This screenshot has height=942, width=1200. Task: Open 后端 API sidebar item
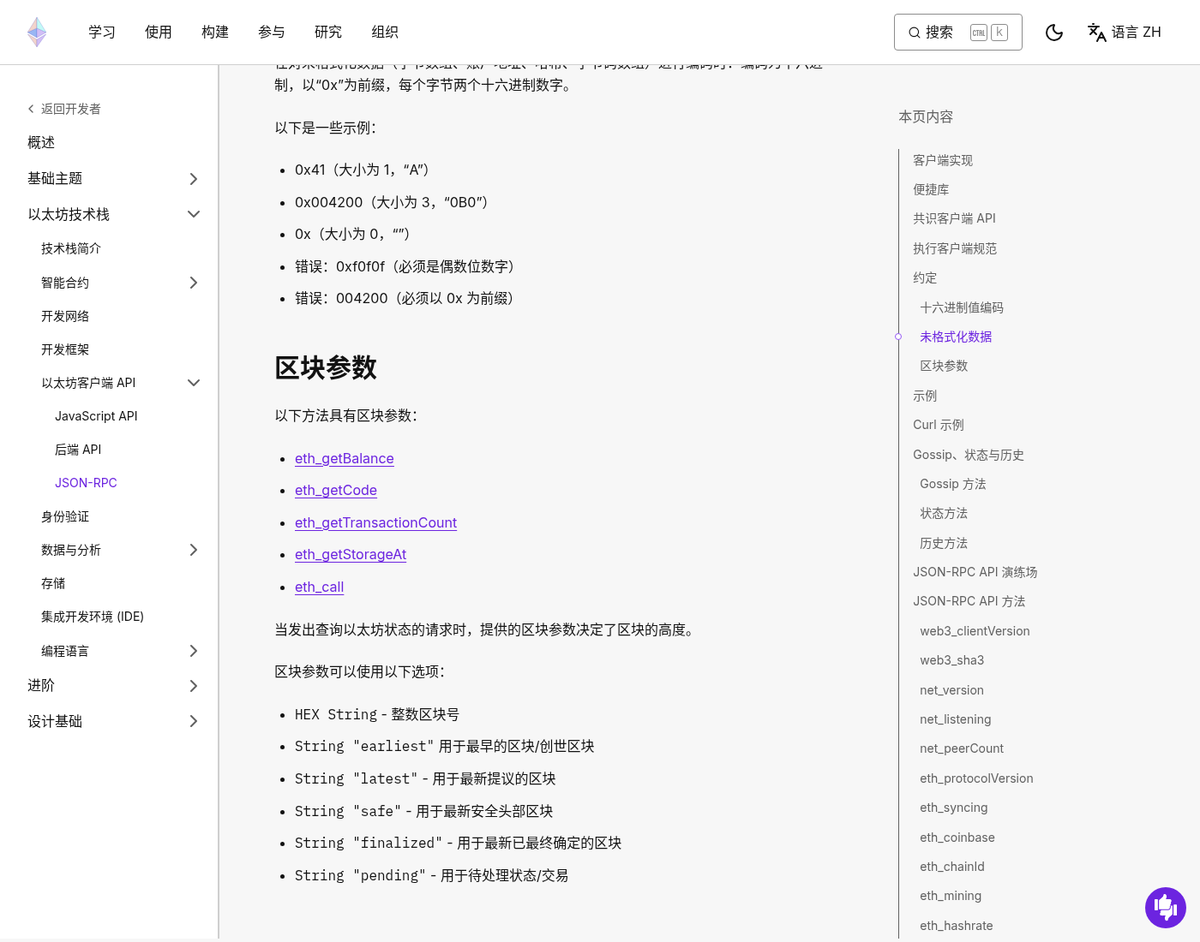[x=78, y=449]
